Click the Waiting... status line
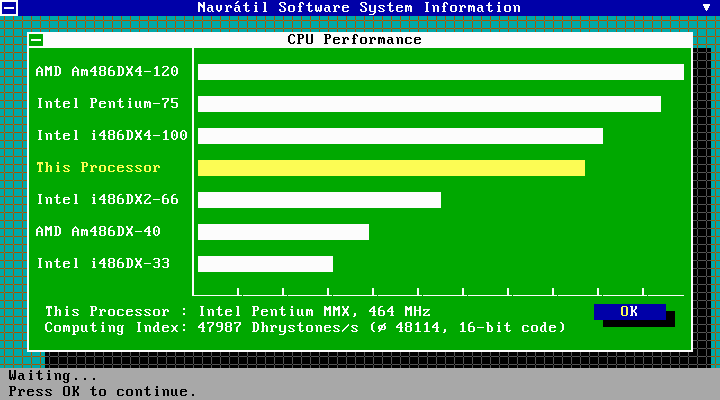 pyautogui.click(x=53, y=376)
